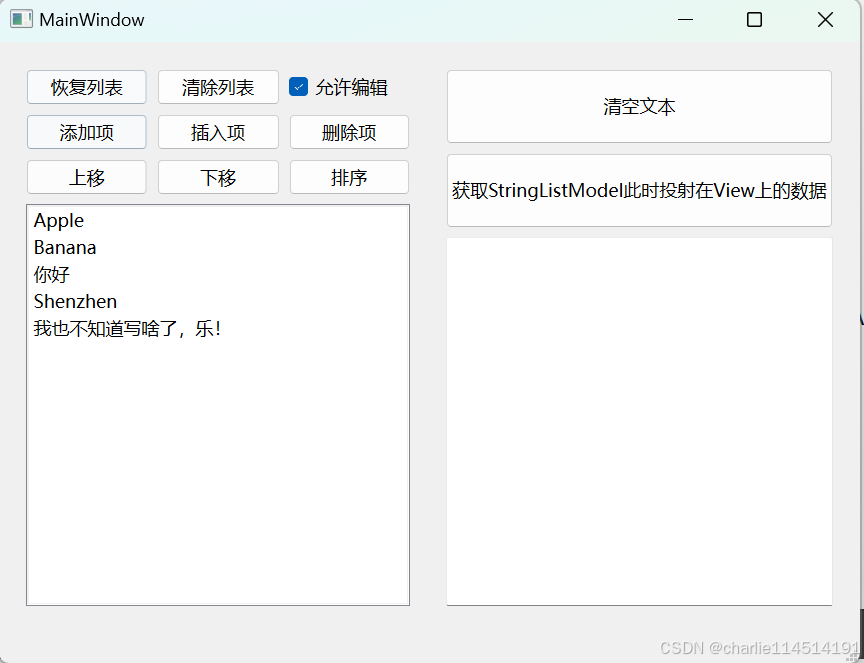
Task: Maximize the MainWindow window
Action: 754,20
